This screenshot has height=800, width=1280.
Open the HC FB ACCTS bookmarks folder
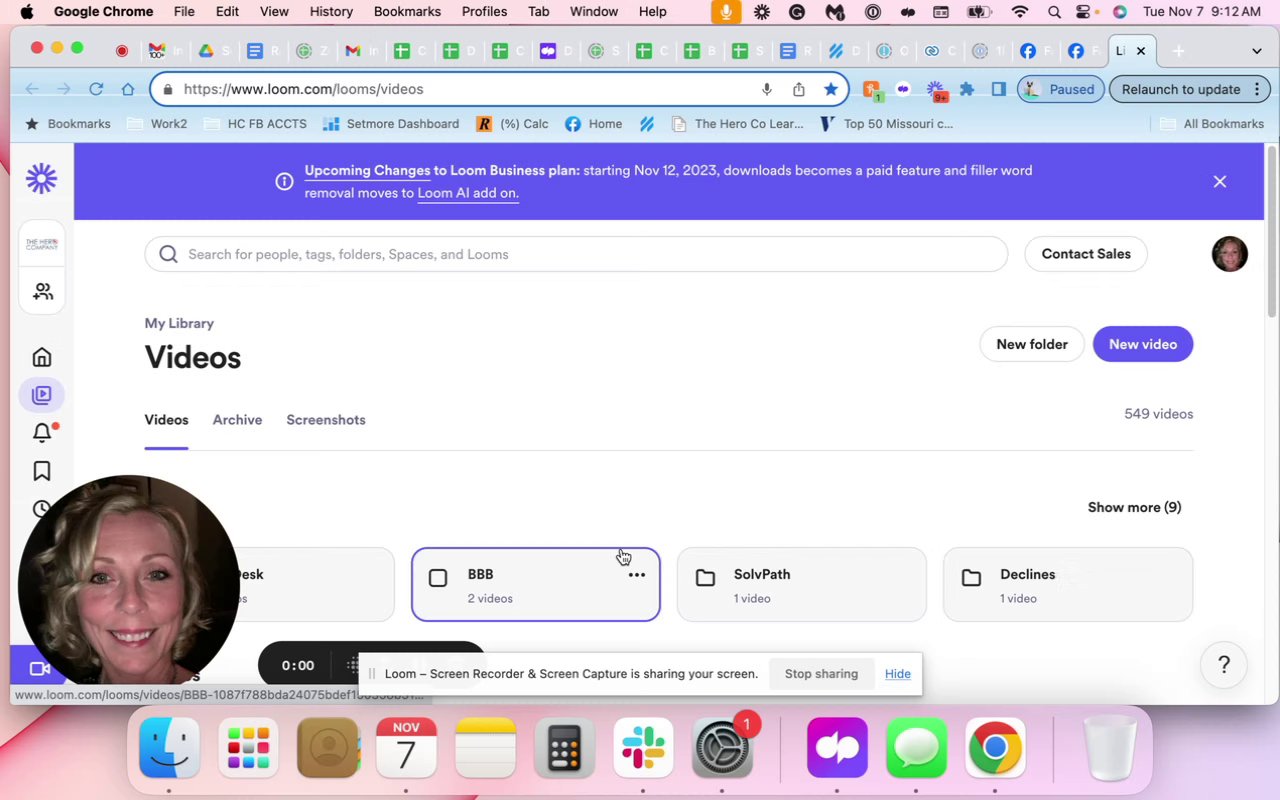(x=255, y=124)
